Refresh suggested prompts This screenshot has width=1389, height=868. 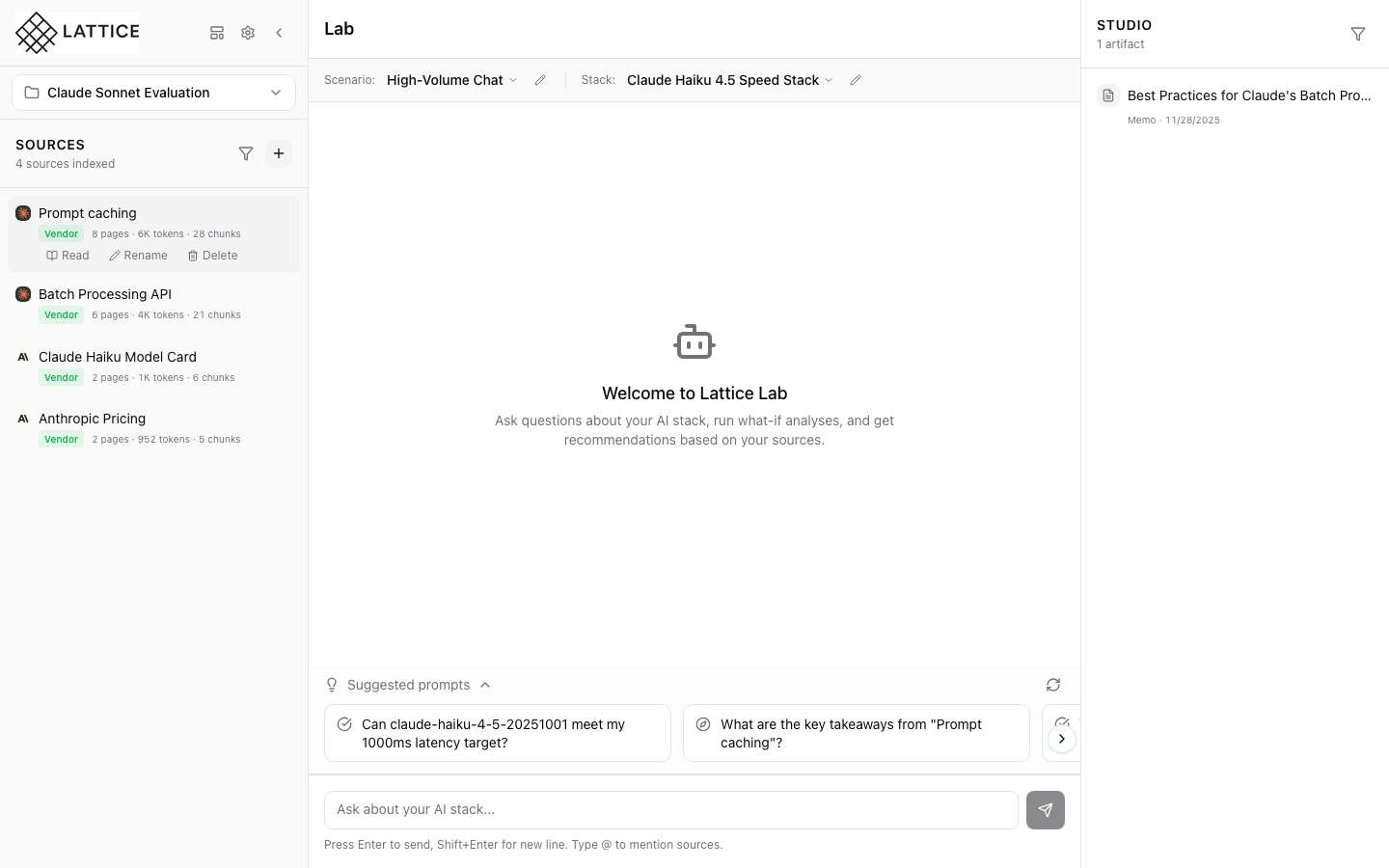pos(1053,685)
